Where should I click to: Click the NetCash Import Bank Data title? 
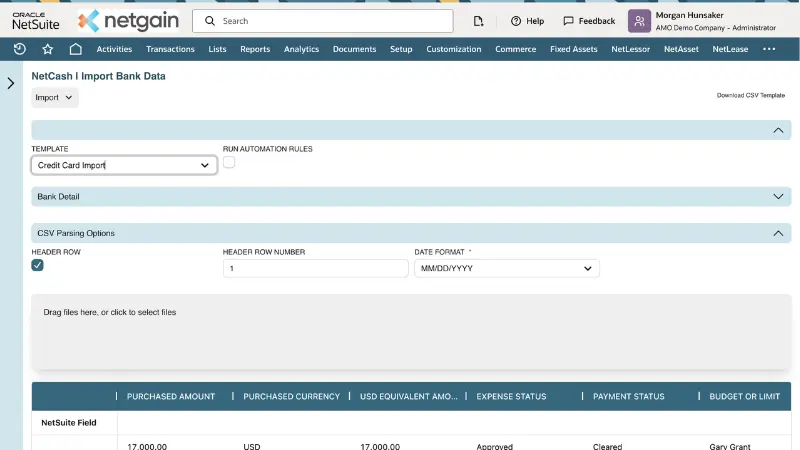pos(98,76)
